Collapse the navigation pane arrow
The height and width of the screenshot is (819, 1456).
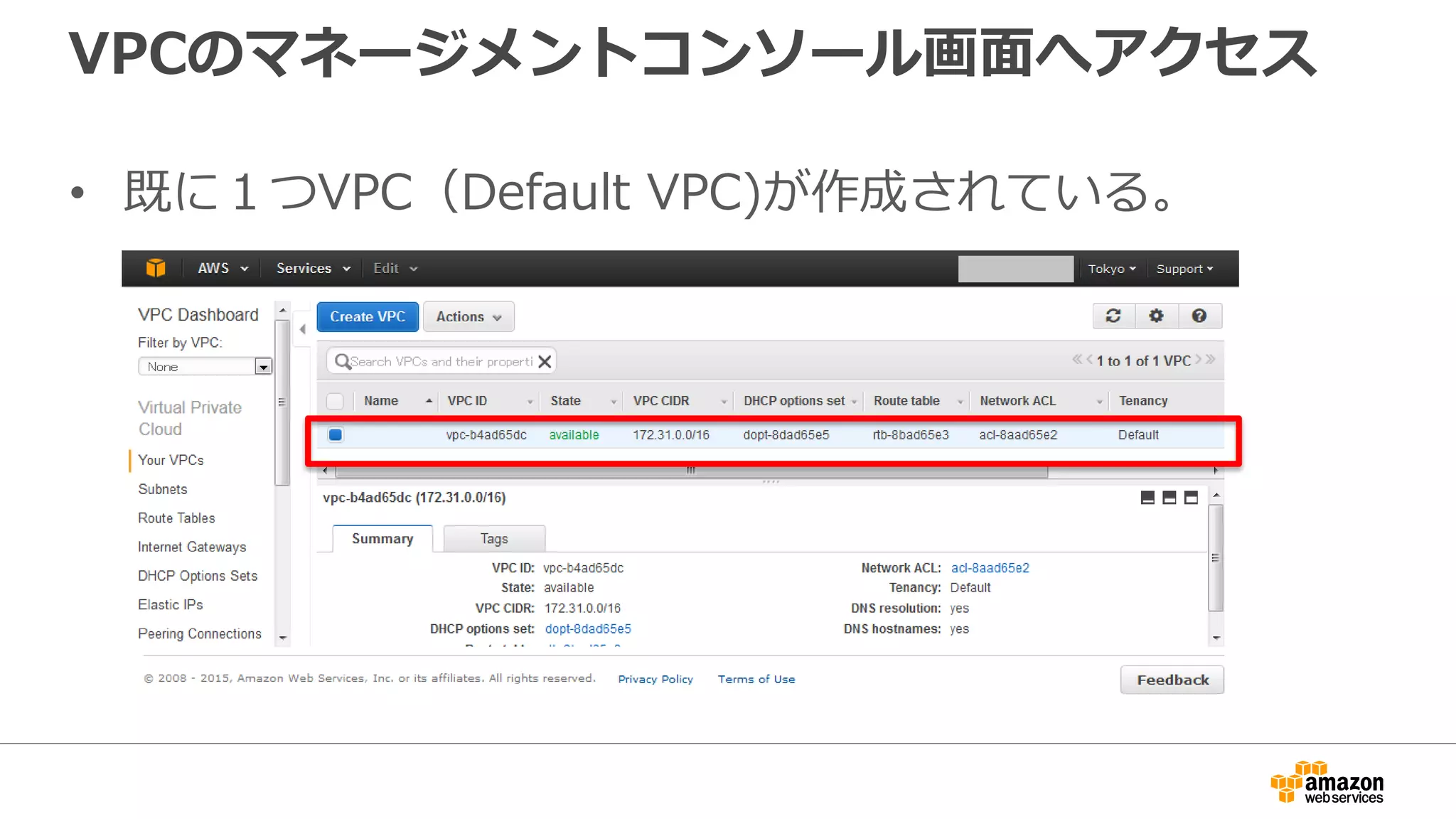pos(302,329)
